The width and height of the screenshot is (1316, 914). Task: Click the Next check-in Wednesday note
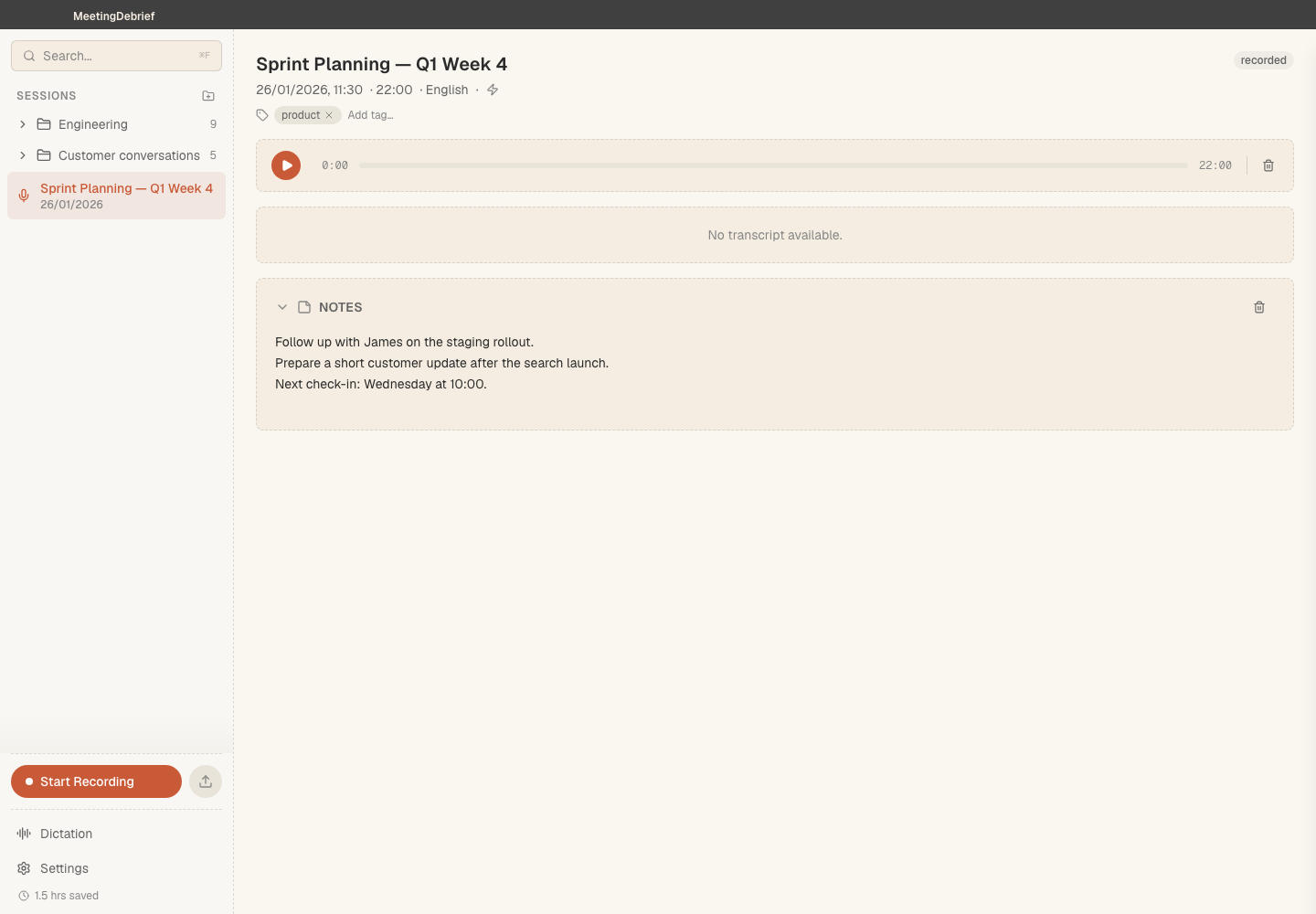[x=381, y=384]
